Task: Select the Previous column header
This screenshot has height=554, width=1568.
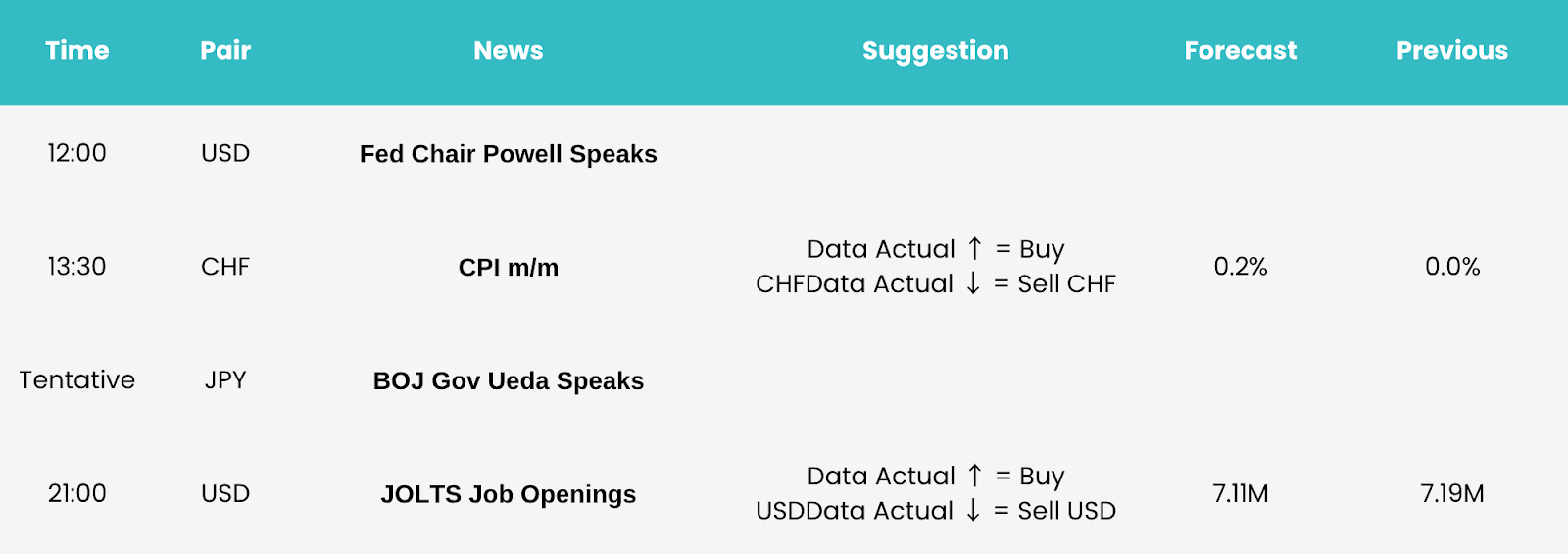Action: click(1452, 50)
